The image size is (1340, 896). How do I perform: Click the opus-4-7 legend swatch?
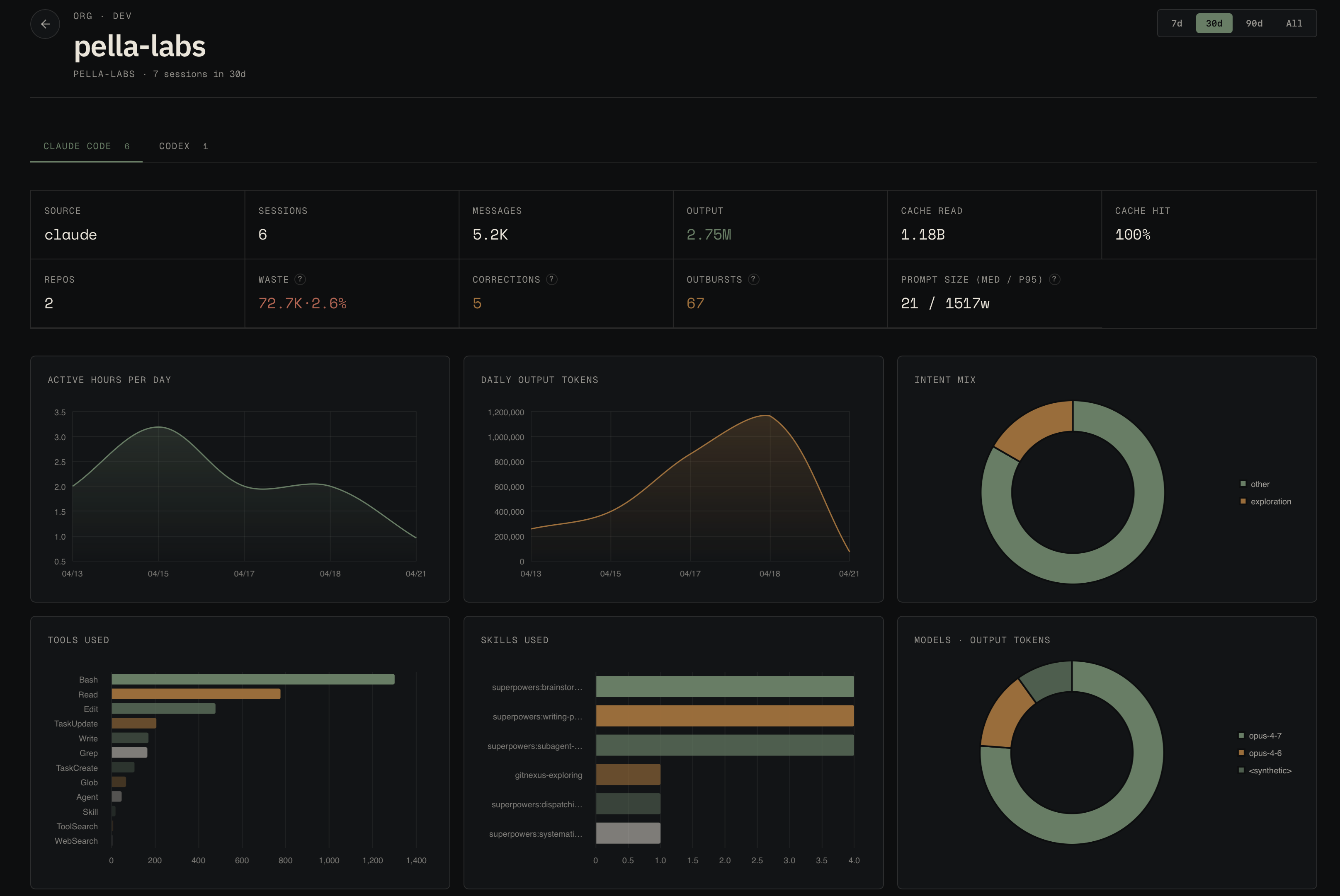click(1241, 736)
